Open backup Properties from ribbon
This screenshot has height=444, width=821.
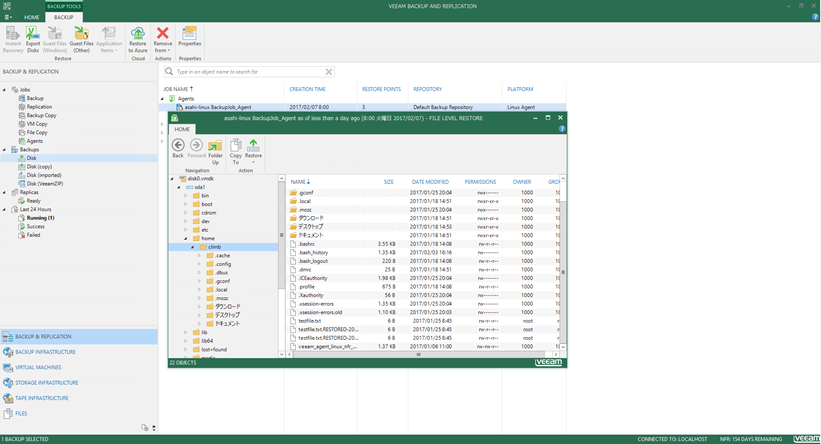click(x=190, y=37)
